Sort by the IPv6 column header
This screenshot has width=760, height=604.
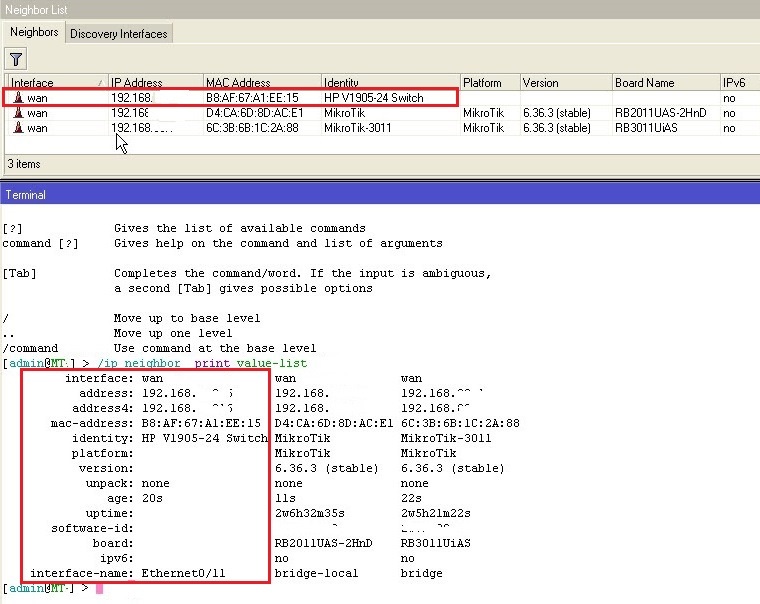[739, 82]
